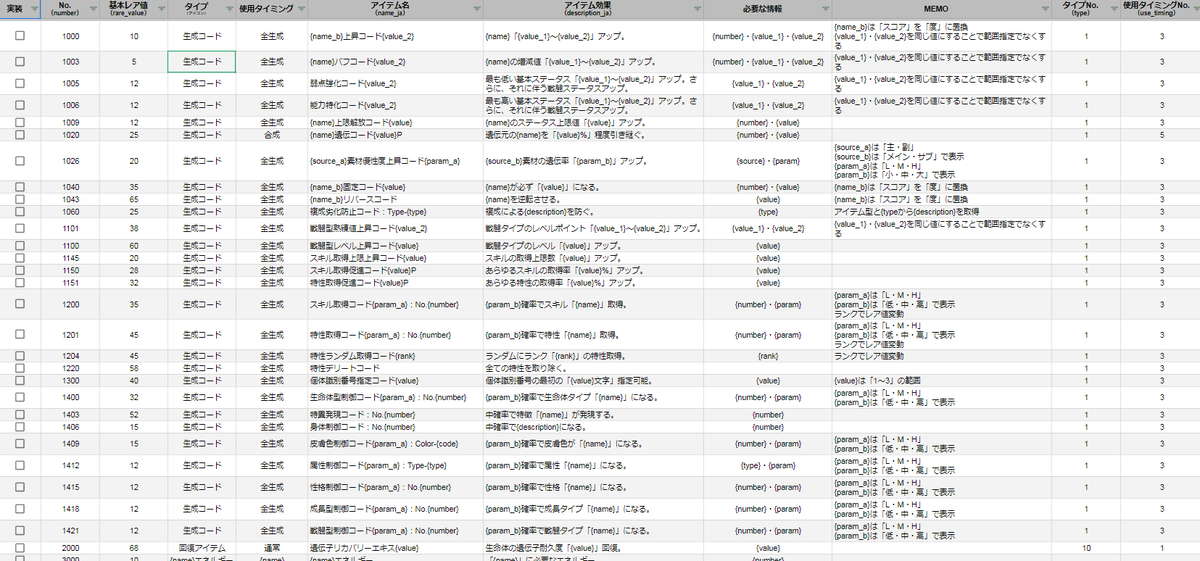The image size is (1200, 561).
Task: Click item name {name_b}固定コード{value}
Action: pyautogui.click(x=357, y=186)
